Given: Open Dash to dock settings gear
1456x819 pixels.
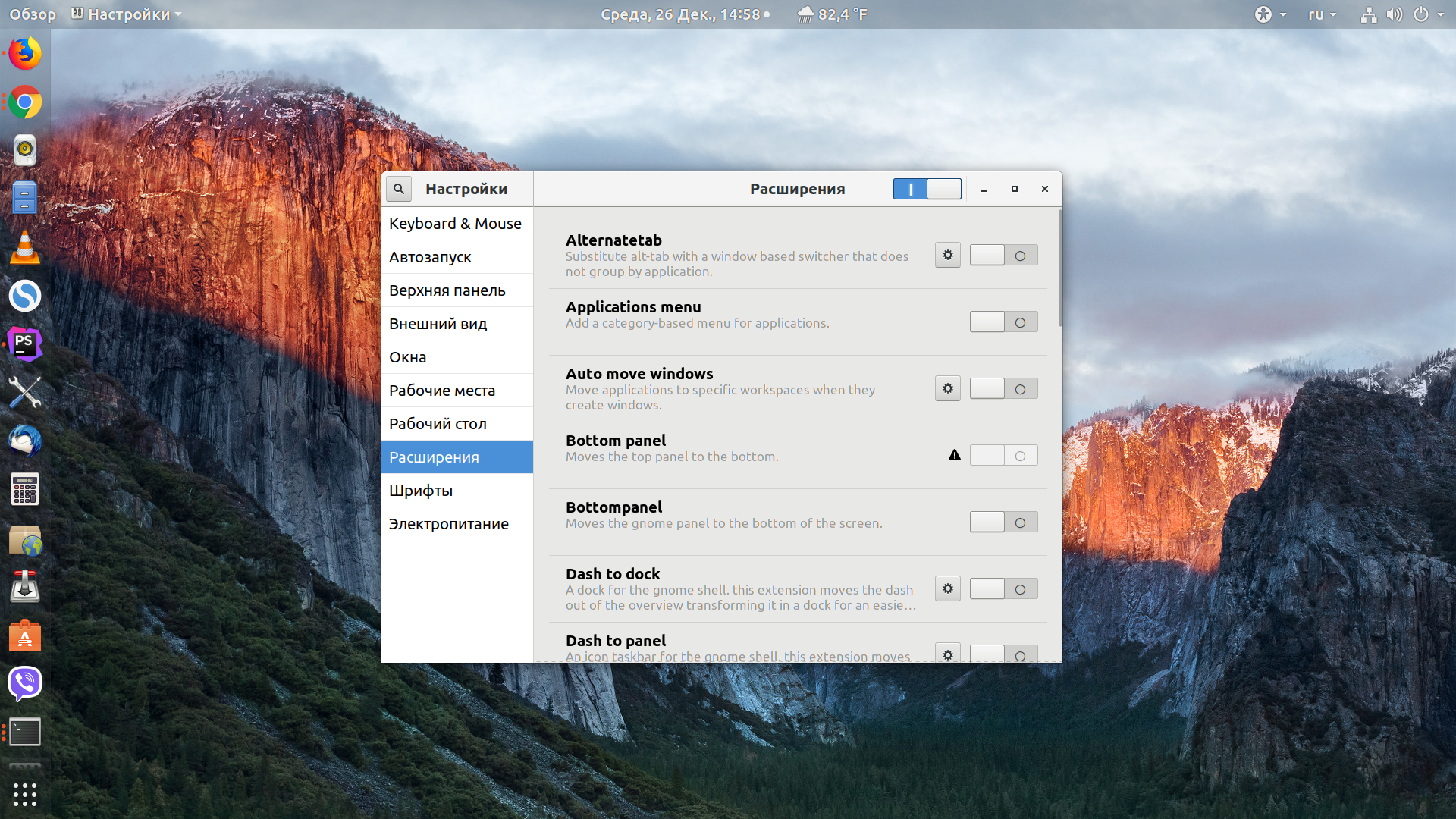Looking at the screenshot, I should (947, 588).
